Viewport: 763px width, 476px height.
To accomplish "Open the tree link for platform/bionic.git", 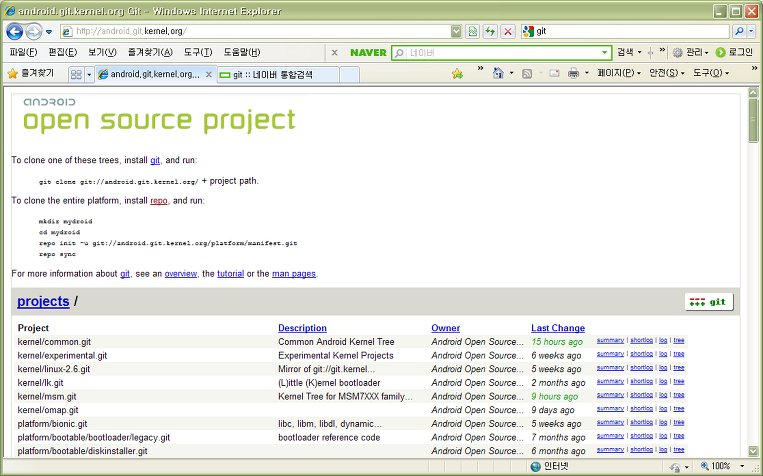I will pyautogui.click(x=679, y=422).
